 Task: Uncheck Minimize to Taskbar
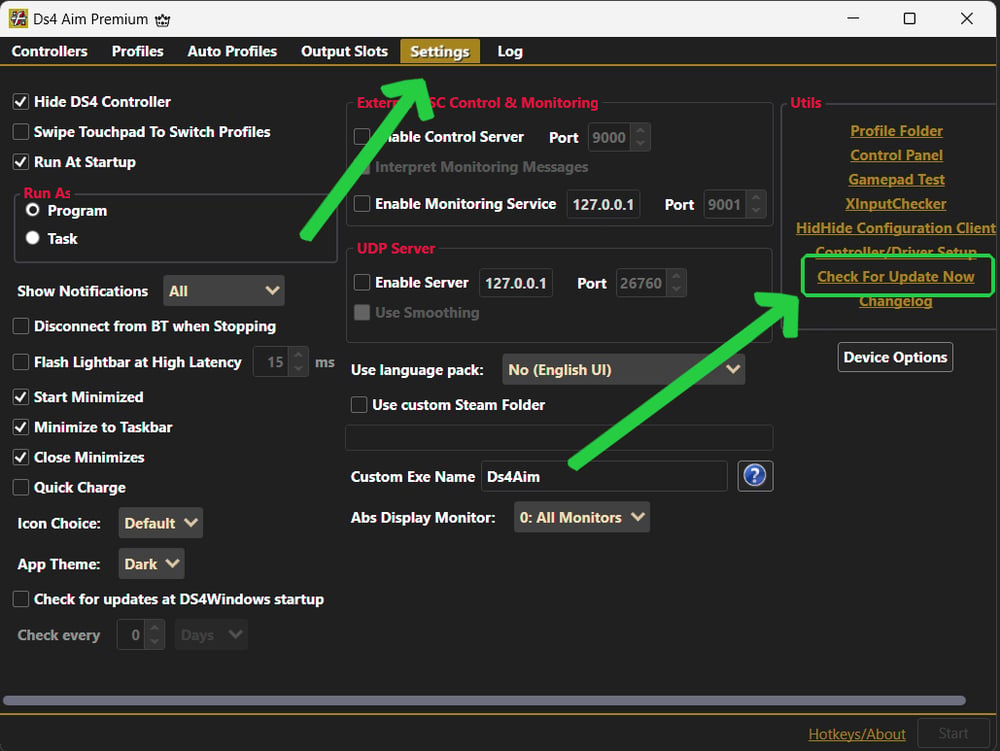[x=20, y=427]
